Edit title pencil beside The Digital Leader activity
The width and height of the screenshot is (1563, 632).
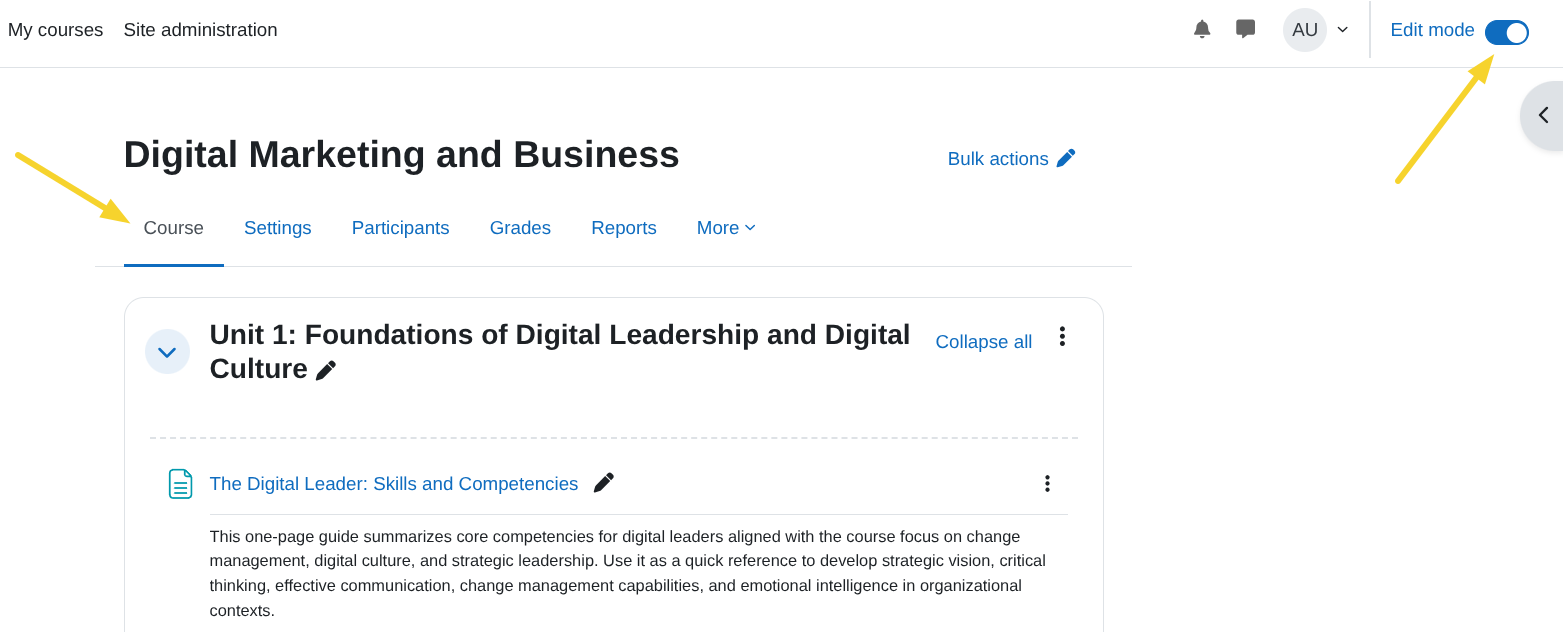click(603, 483)
